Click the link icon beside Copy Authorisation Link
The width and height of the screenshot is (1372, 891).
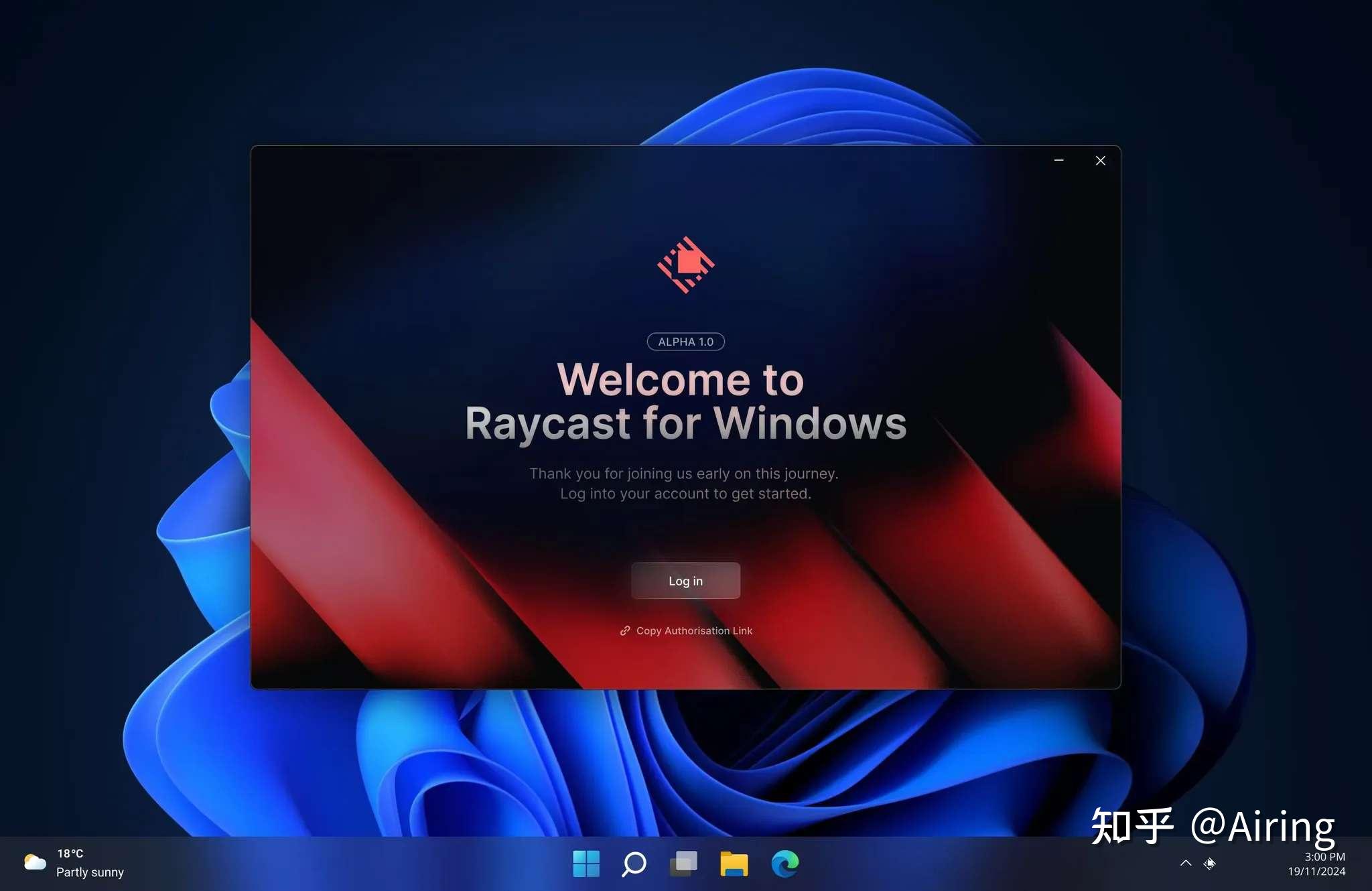(x=625, y=630)
